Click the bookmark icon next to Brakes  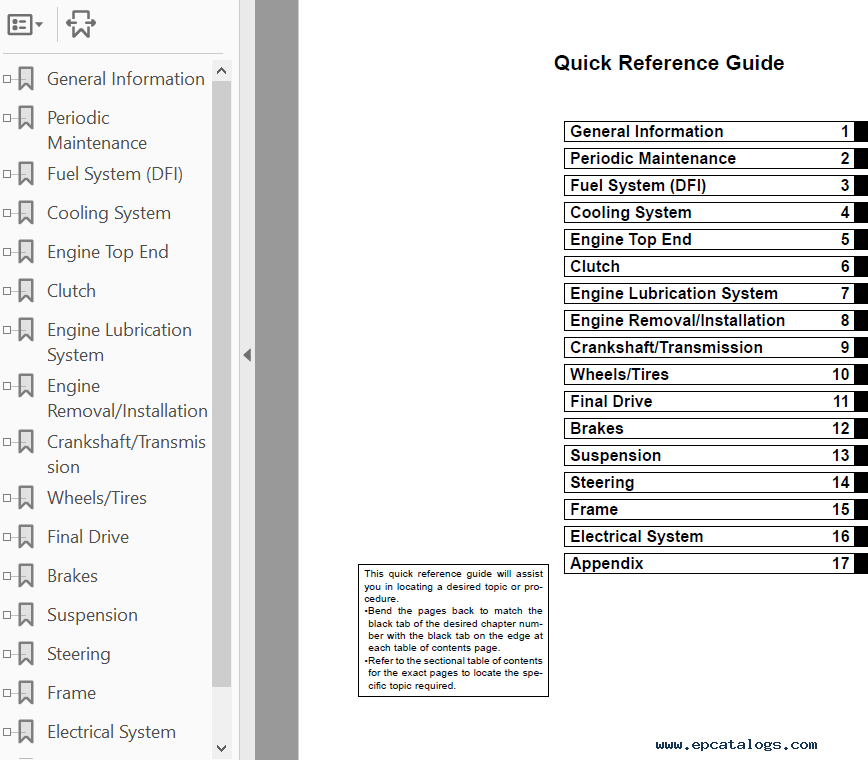click(x=26, y=577)
